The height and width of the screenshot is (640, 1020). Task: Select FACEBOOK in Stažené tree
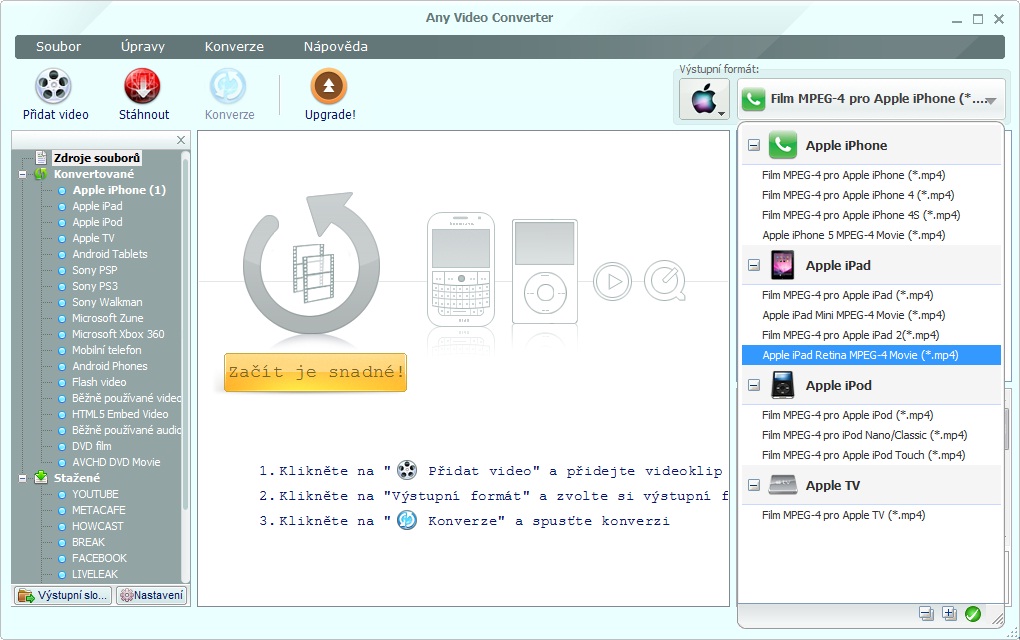pos(99,558)
